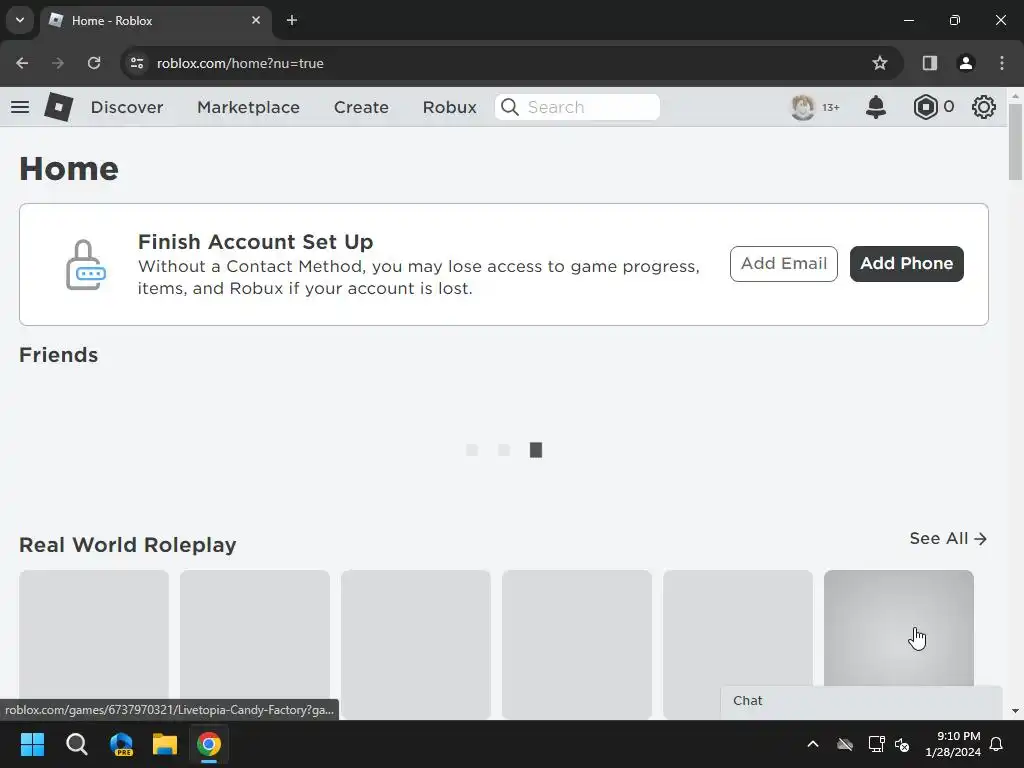Click the Add Email button

pyautogui.click(x=784, y=264)
